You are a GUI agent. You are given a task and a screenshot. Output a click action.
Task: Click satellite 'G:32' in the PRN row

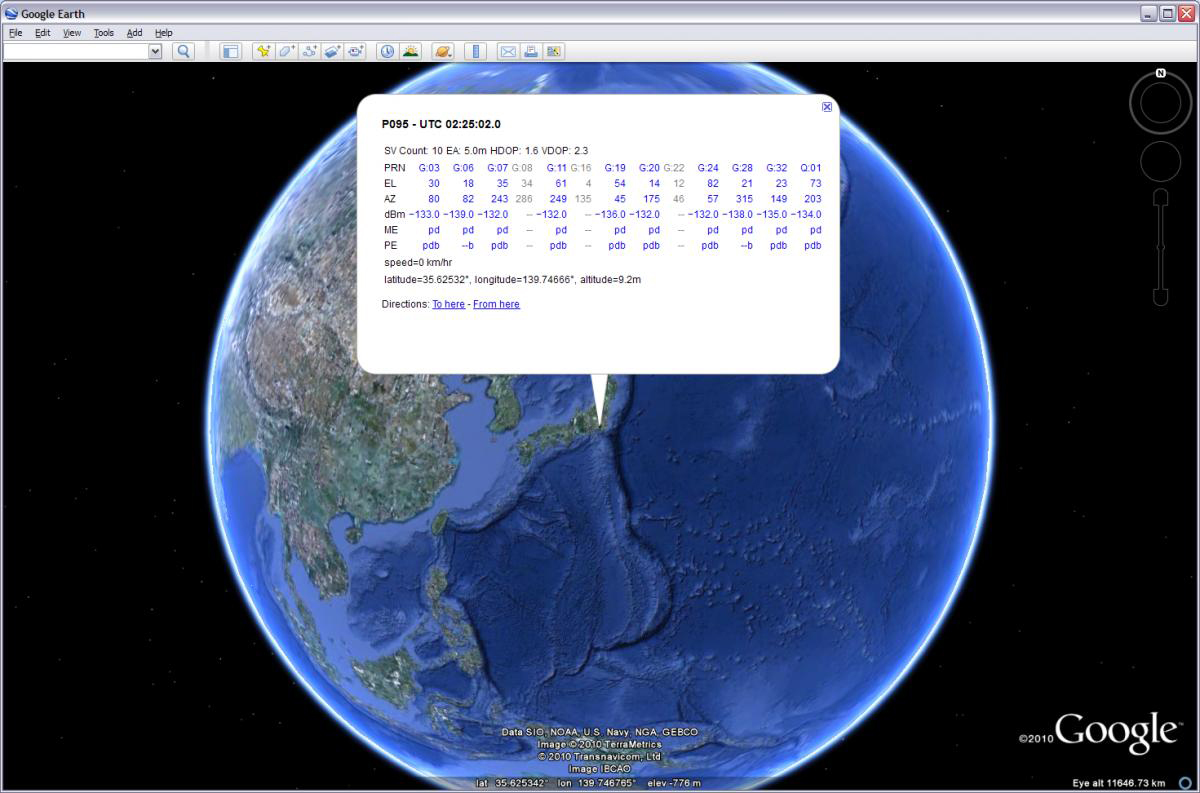777,168
